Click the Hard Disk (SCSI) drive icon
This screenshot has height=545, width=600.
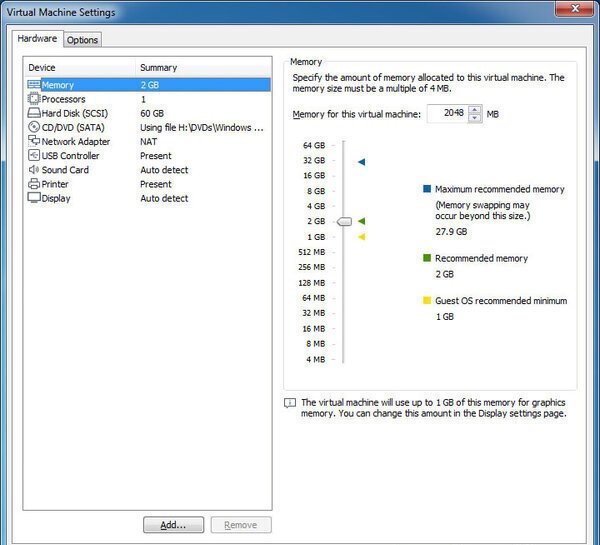[x=34, y=113]
